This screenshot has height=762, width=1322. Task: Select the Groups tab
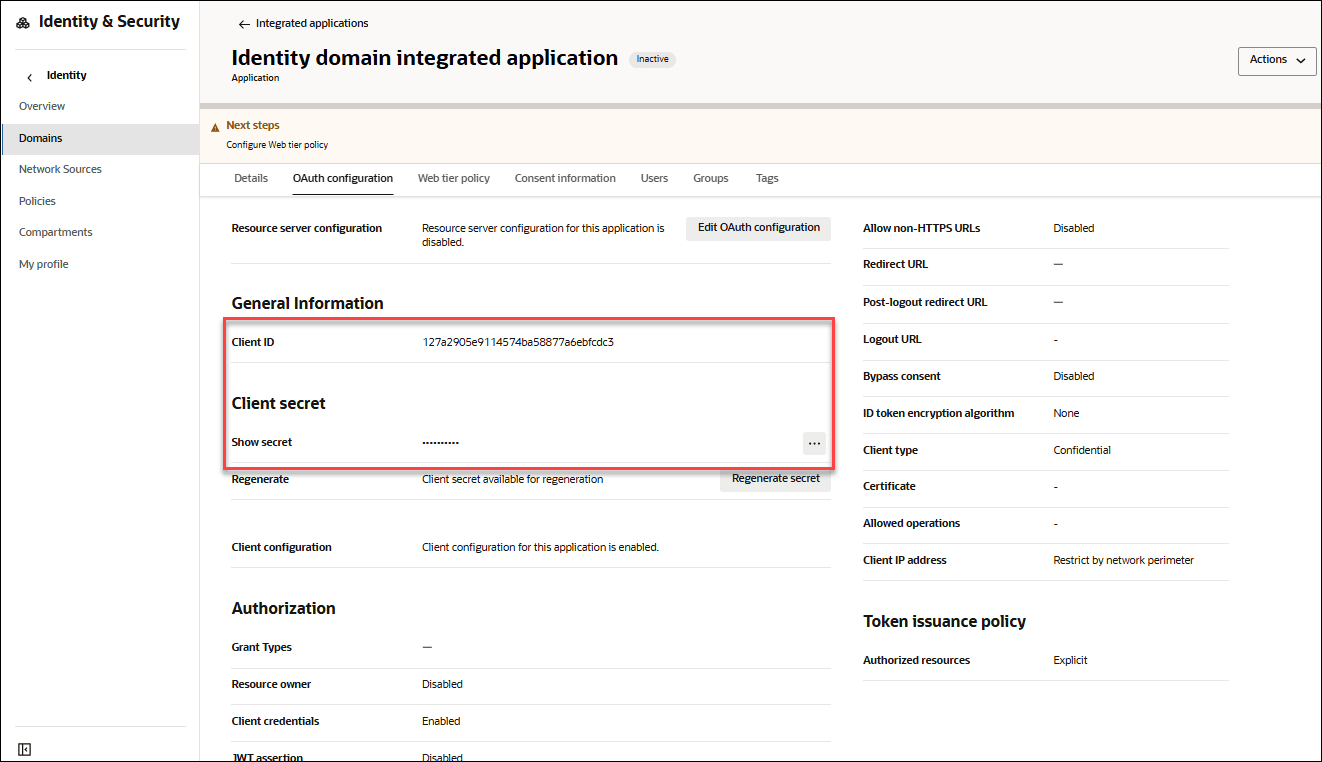coord(710,178)
